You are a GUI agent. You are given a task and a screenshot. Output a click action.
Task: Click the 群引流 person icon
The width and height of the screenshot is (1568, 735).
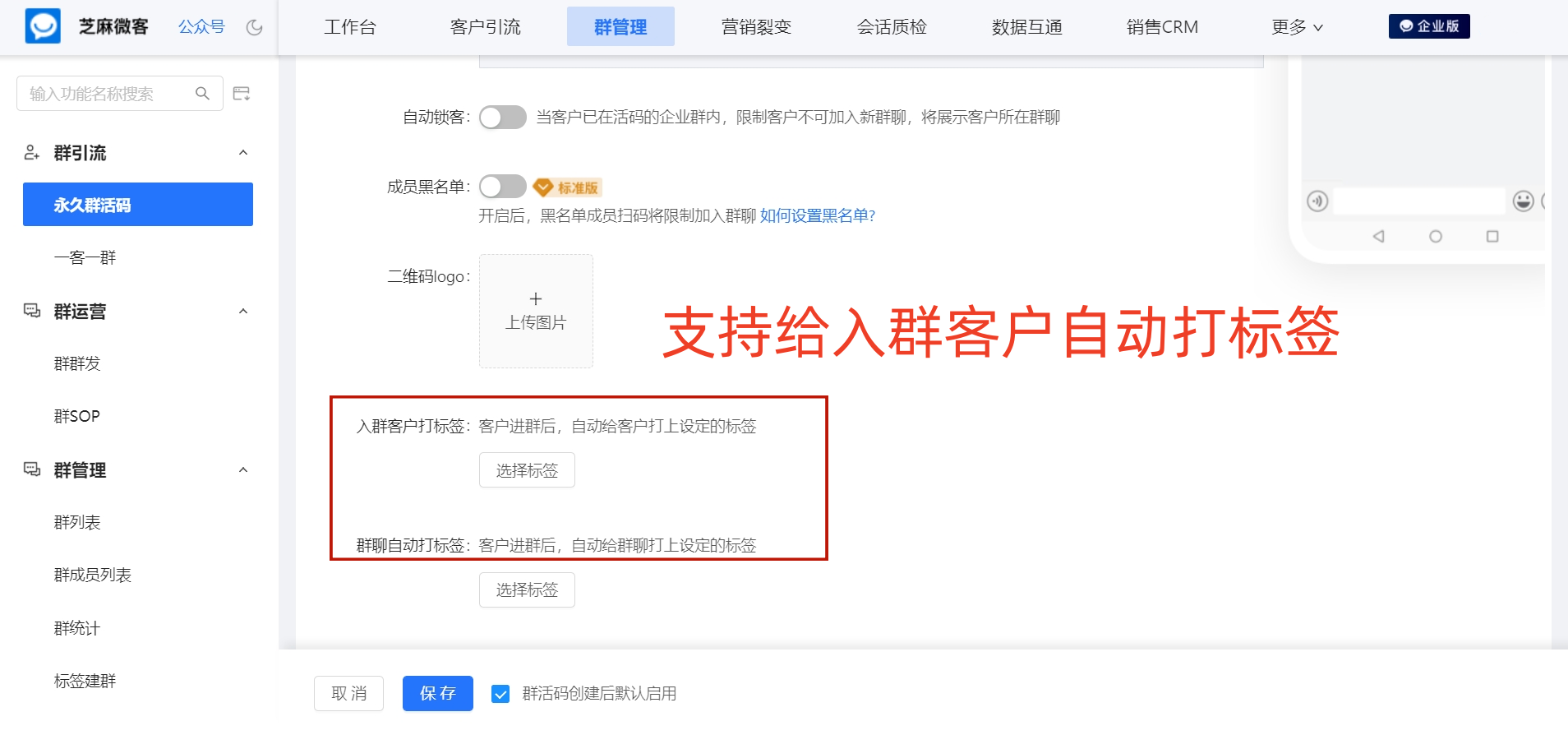pos(31,152)
